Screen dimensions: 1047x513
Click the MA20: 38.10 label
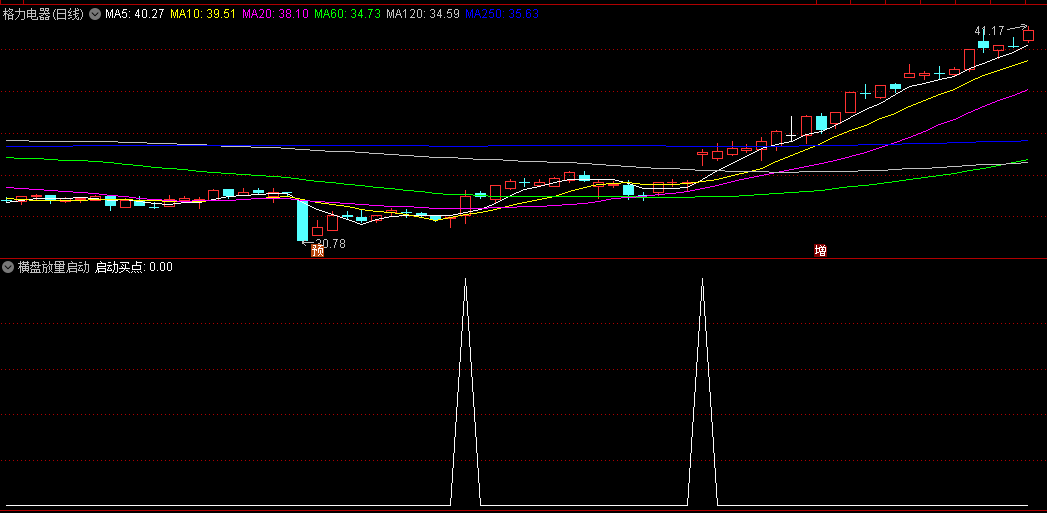pos(274,14)
